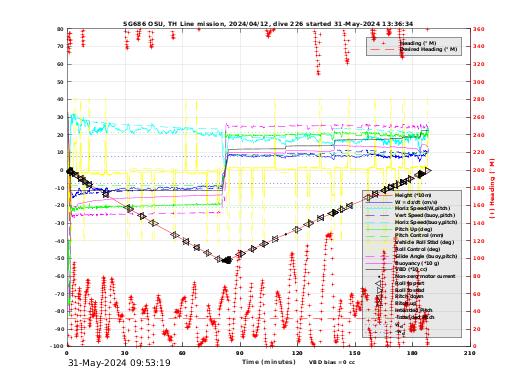
Task: Click the VBD bias = 0 cc text
Action: [x=332, y=362]
